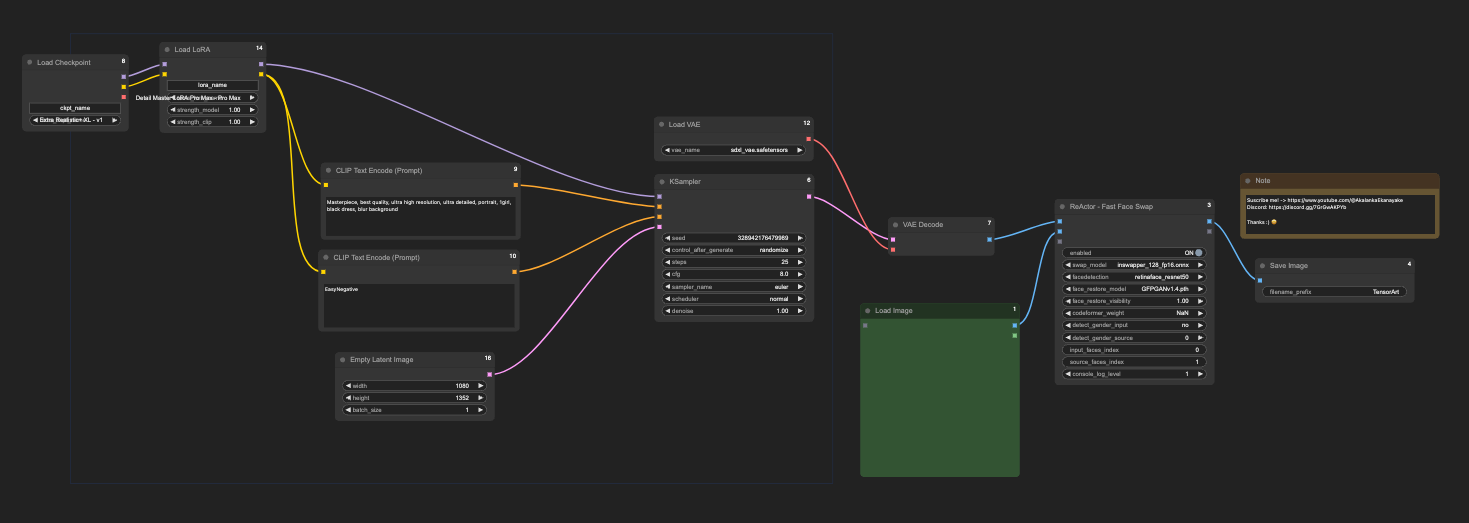Click the positive prompt text box with Masterpiece

click(x=419, y=212)
